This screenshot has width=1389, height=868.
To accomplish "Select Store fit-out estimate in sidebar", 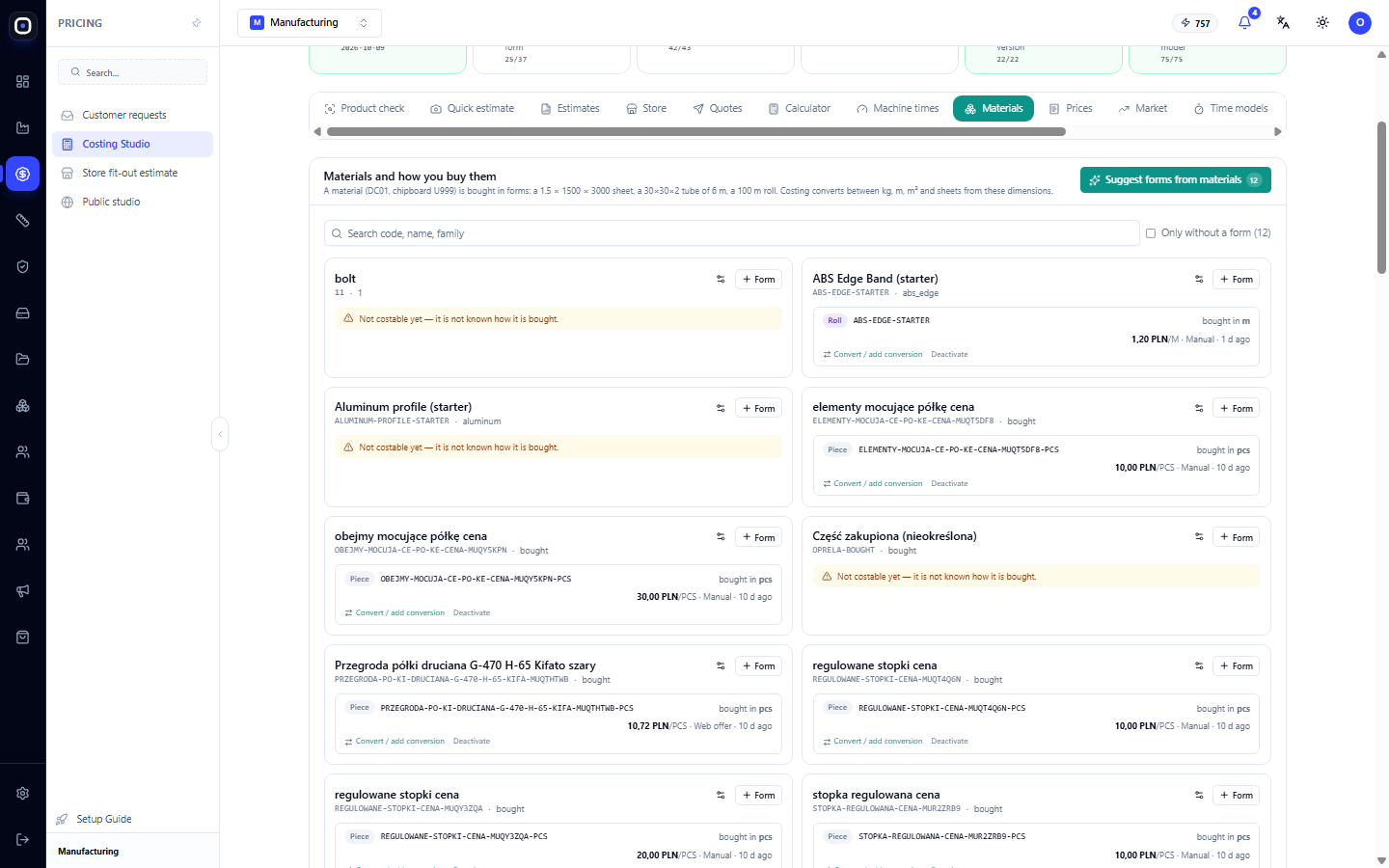I will (x=132, y=174).
